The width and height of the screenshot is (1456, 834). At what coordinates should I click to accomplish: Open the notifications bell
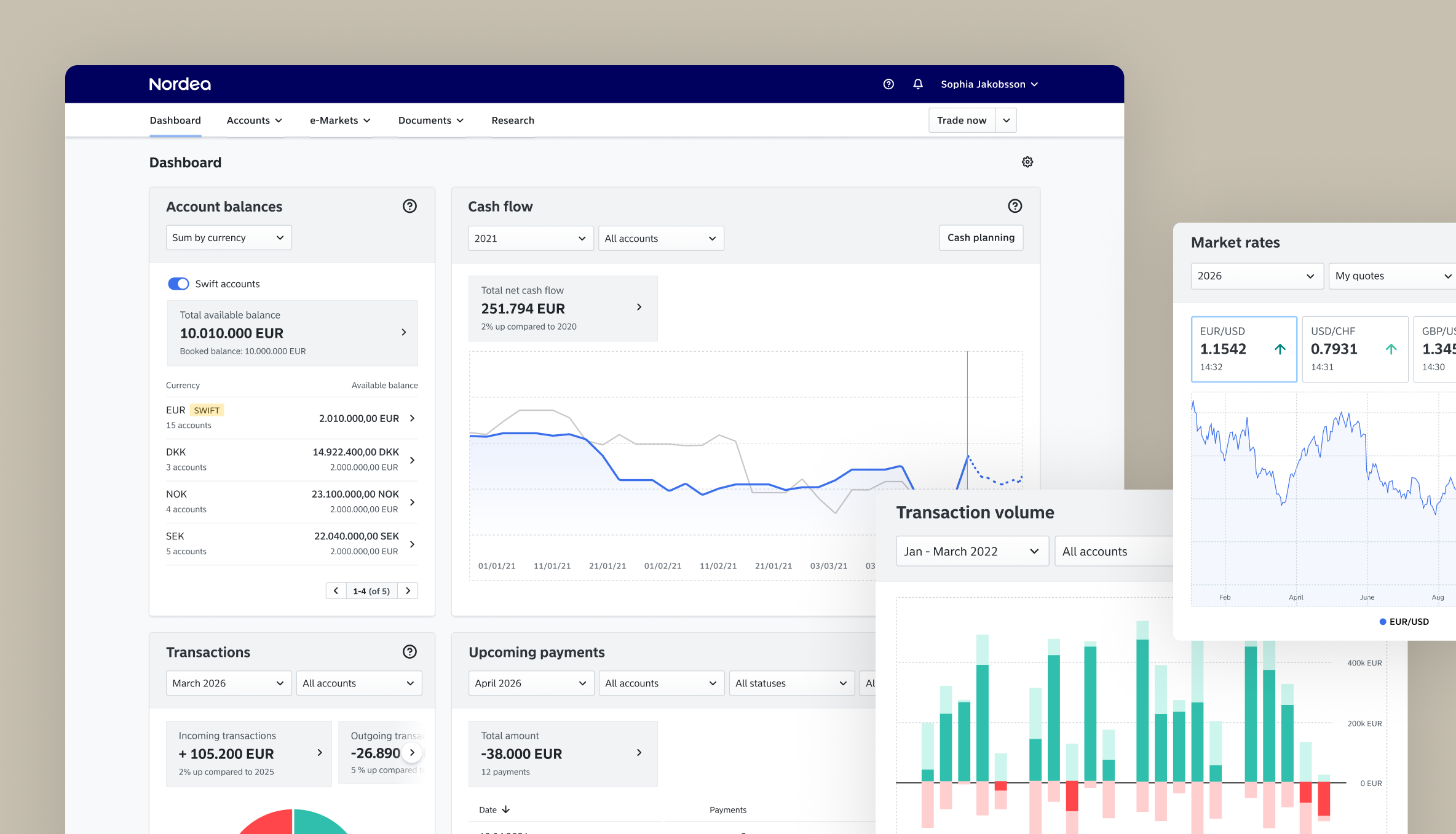click(x=918, y=84)
